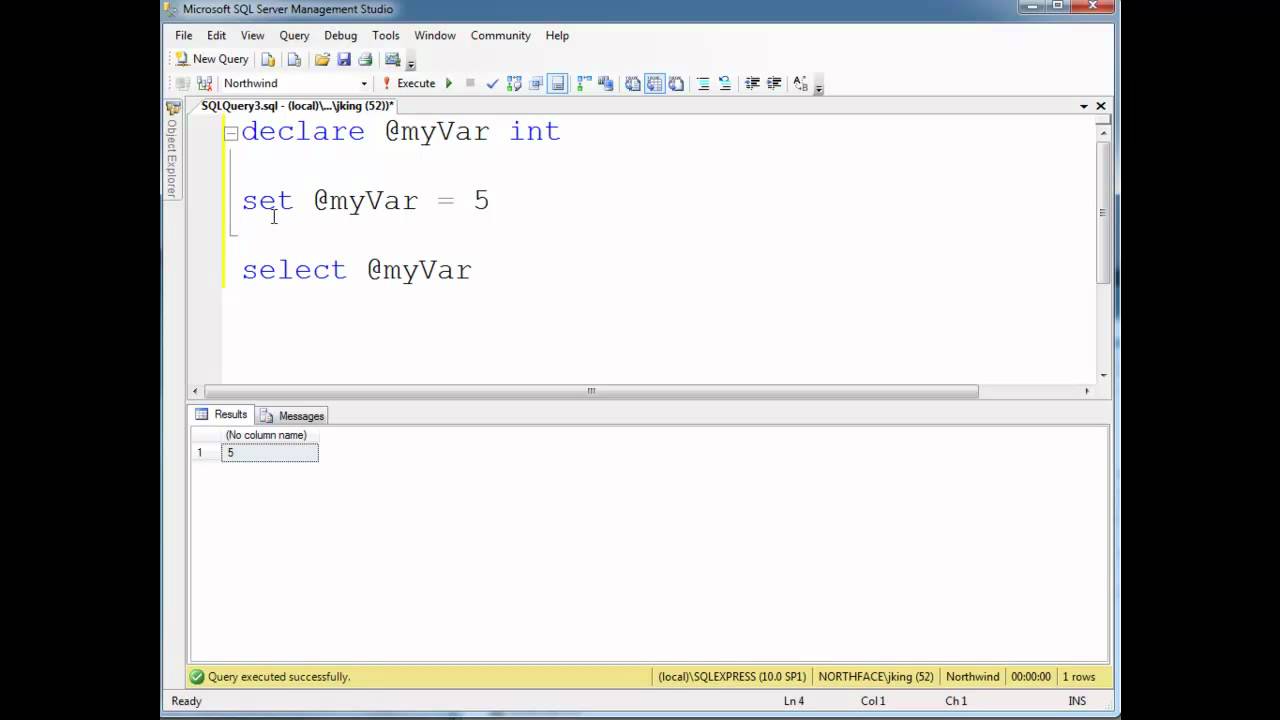Close the SQLQuery3.sql document tab

(1101, 106)
